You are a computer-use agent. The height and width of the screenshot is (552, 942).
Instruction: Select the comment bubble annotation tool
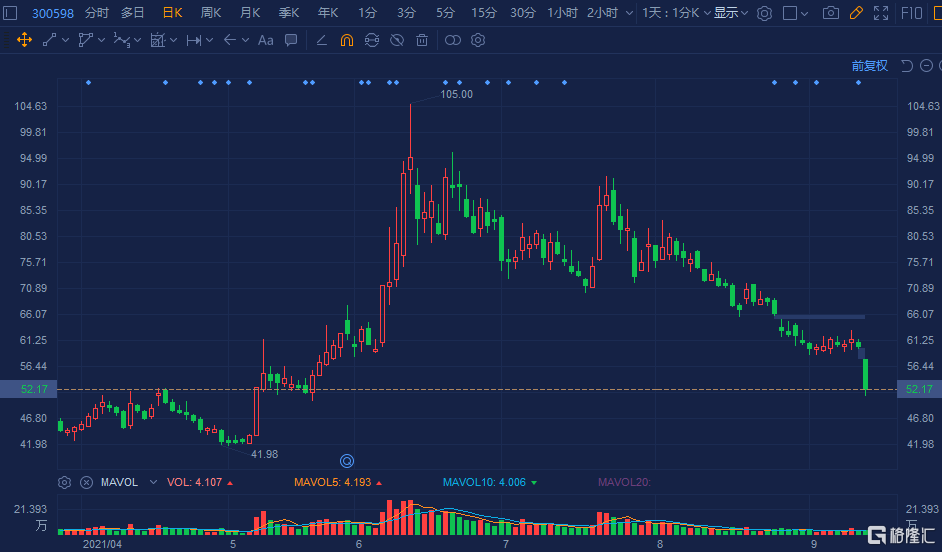click(291, 40)
